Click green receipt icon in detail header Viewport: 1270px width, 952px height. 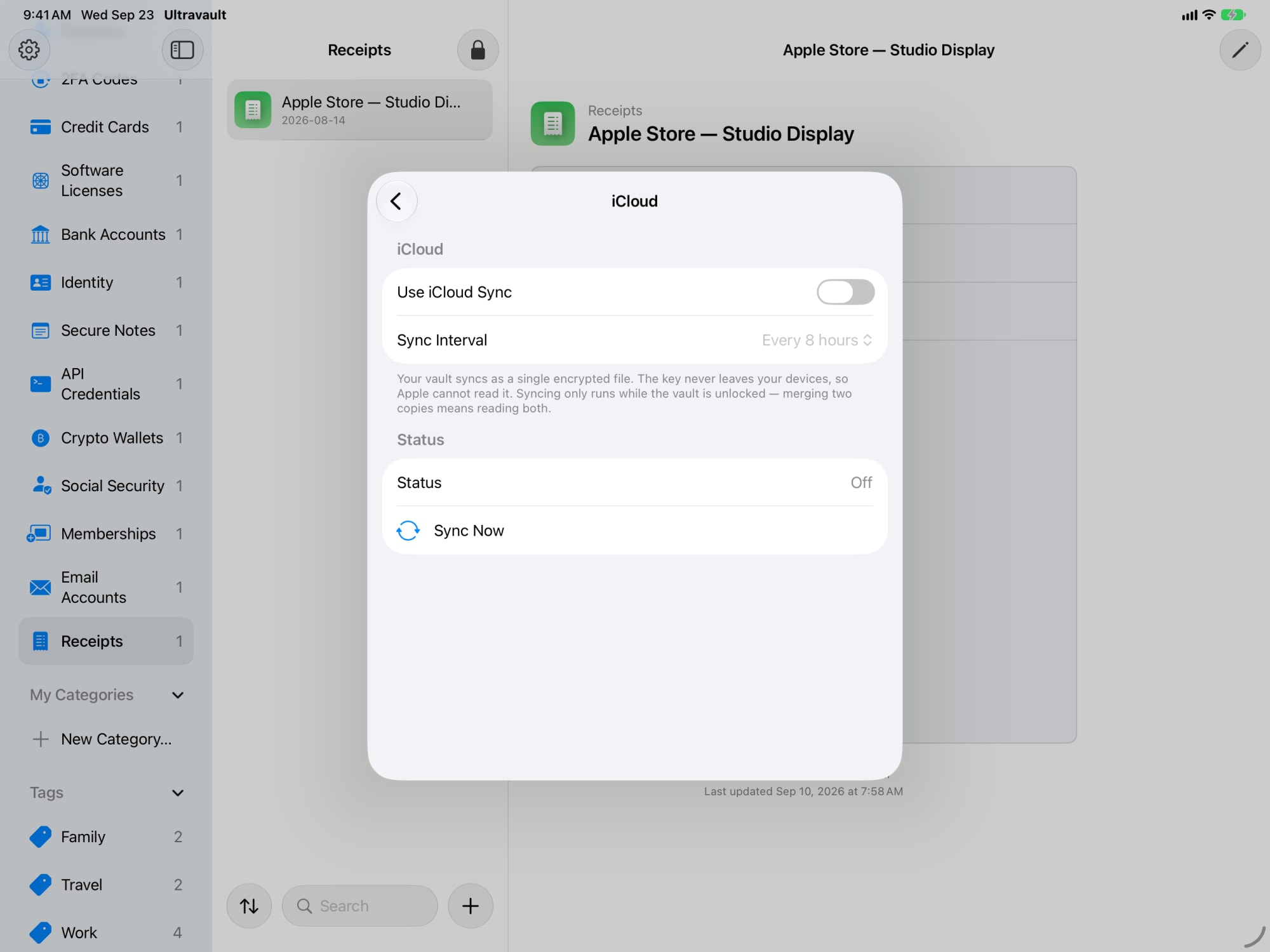pyautogui.click(x=552, y=124)
